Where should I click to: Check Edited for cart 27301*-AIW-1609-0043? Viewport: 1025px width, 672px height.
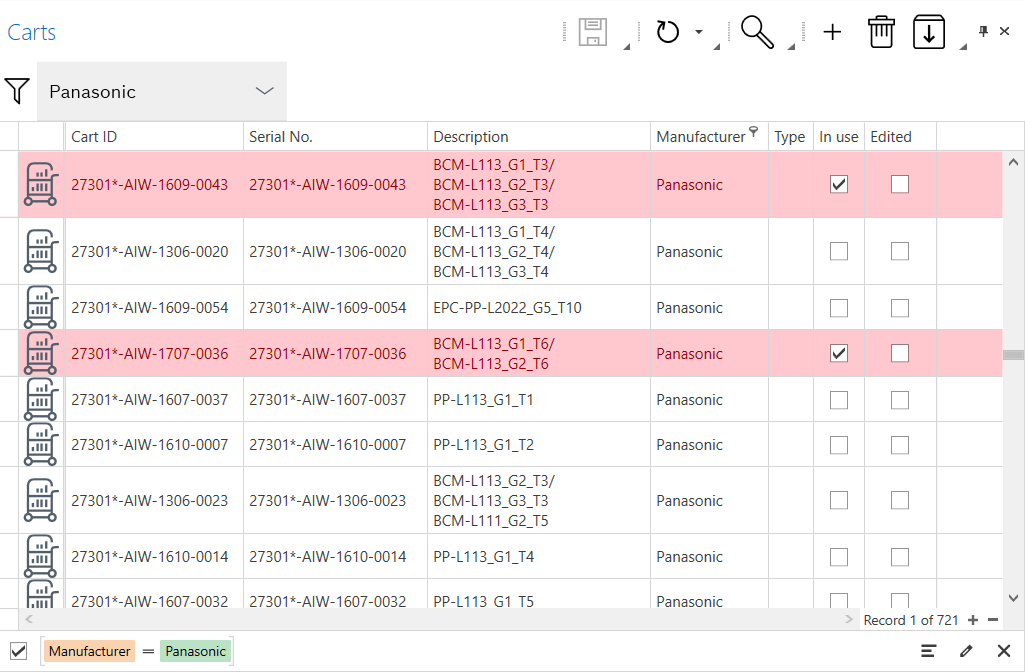899,184
